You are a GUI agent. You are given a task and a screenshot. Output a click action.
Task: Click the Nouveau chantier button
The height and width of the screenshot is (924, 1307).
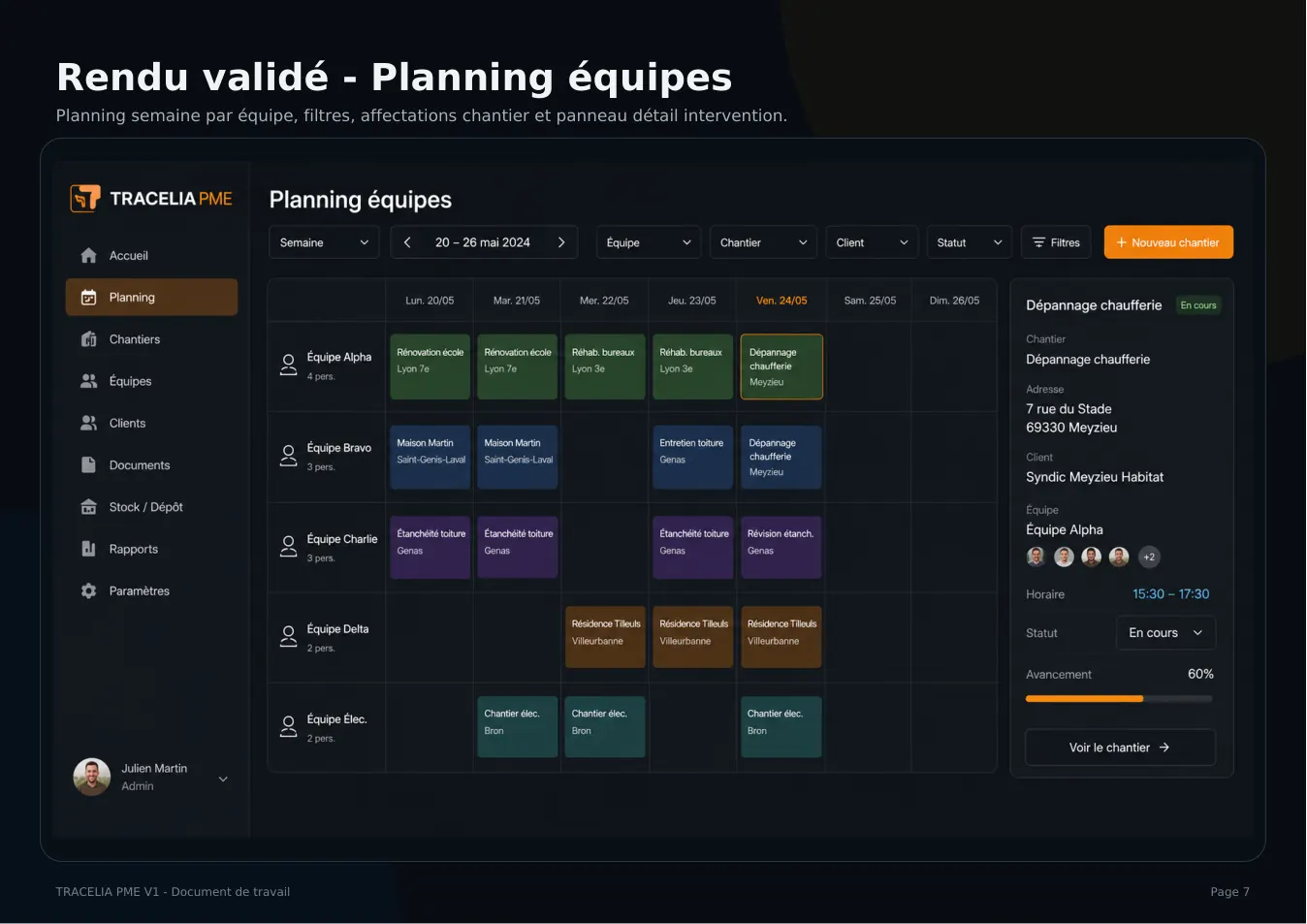pos(1168,242)
